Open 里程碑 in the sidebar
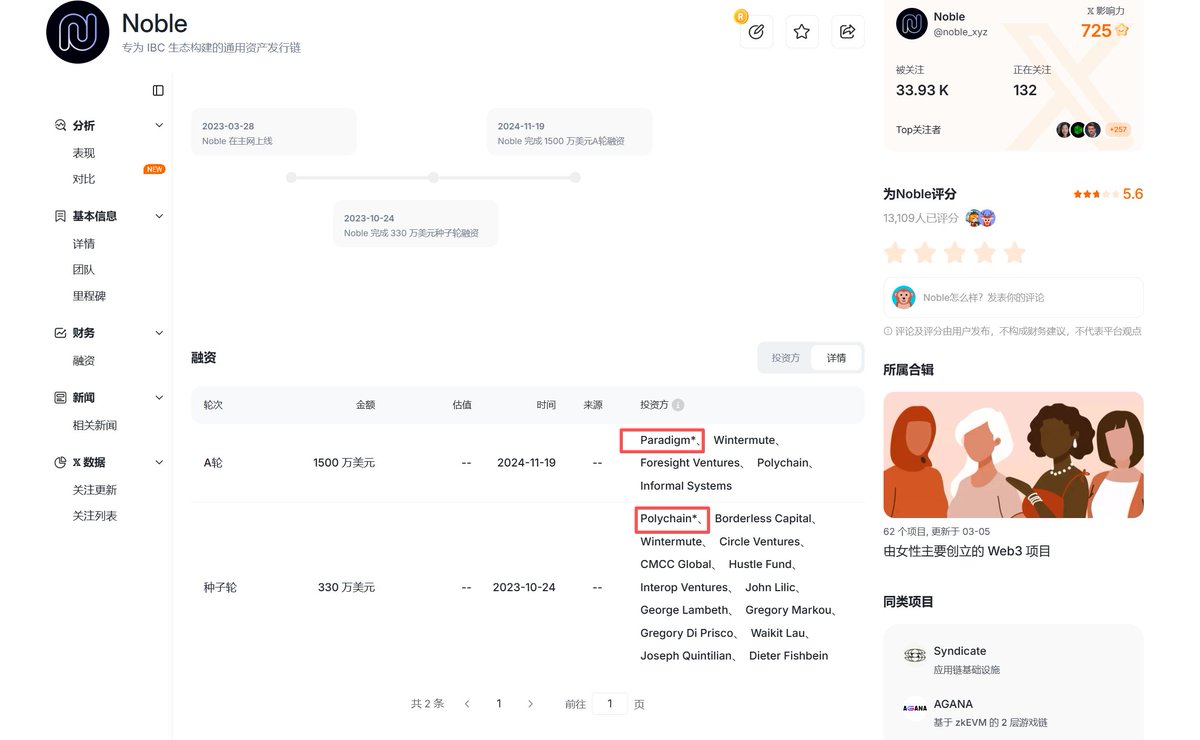This screenshot has width=1200, height=740. 89,296
